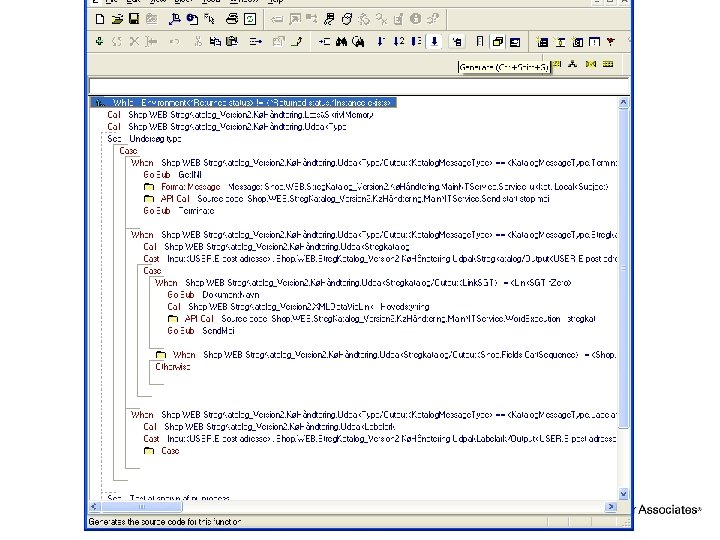The height and width of the screenshot is (540, 720).
Task: Click the Print printer icon
Action: tap(232, 19)
